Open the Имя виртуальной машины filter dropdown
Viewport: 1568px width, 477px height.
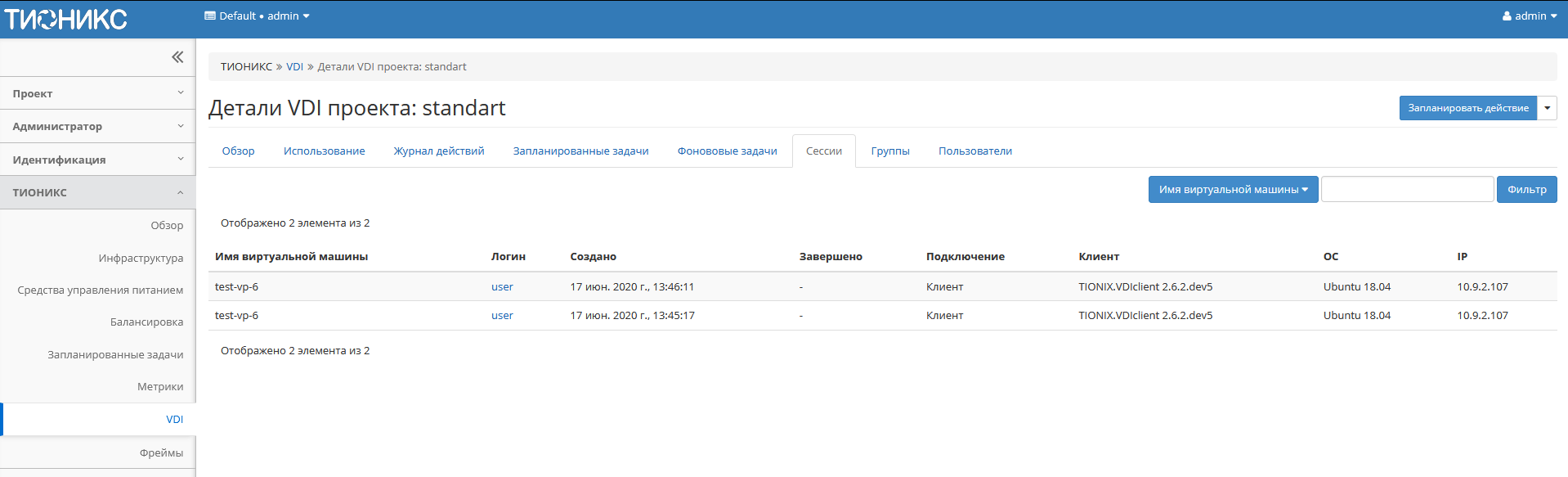click(1232, 190)
